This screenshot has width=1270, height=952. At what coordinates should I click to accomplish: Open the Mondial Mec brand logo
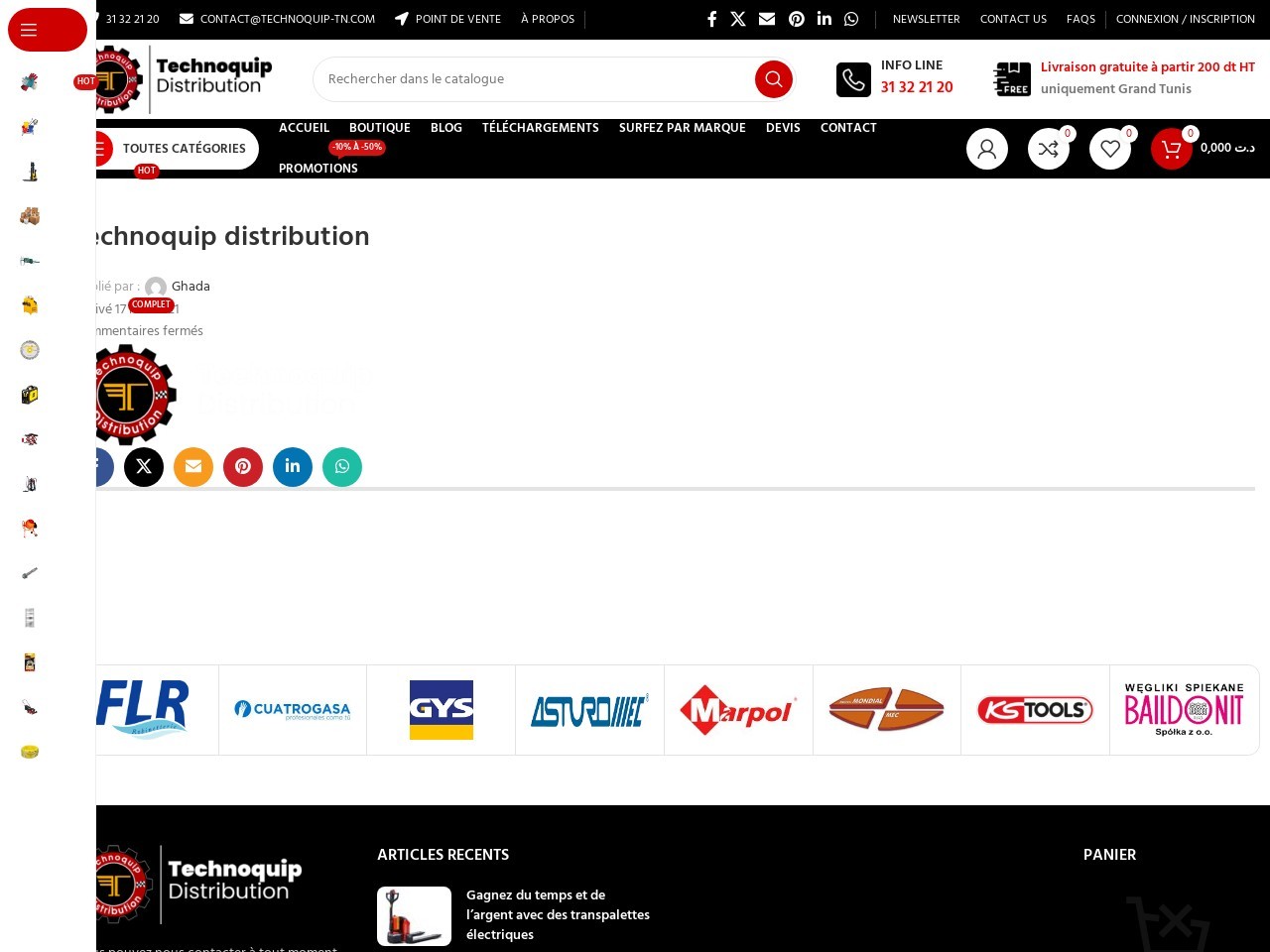[x=887, y=710]
